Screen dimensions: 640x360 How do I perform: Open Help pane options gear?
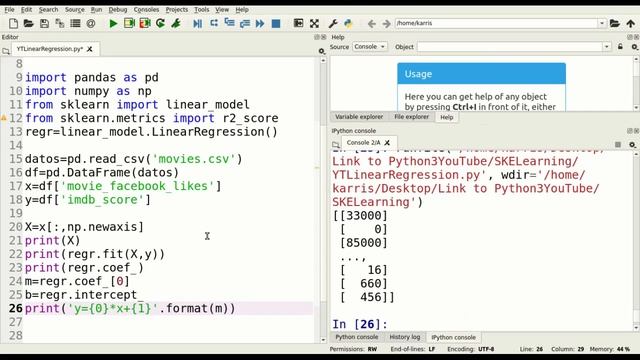pyautogui.click(x=634, y=47)
